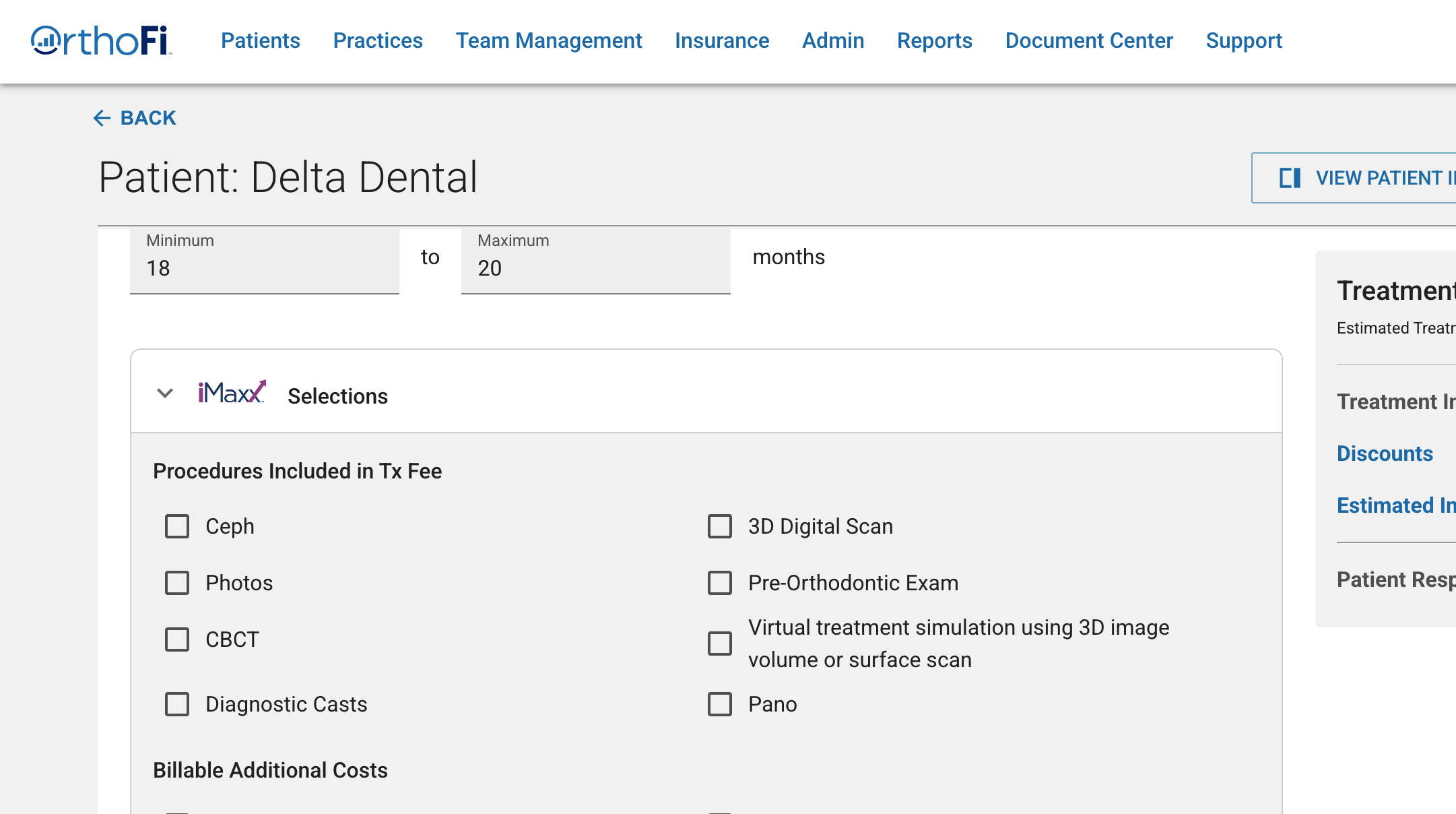
Task: Click the iMaxx logo
Action: [231, 393]
